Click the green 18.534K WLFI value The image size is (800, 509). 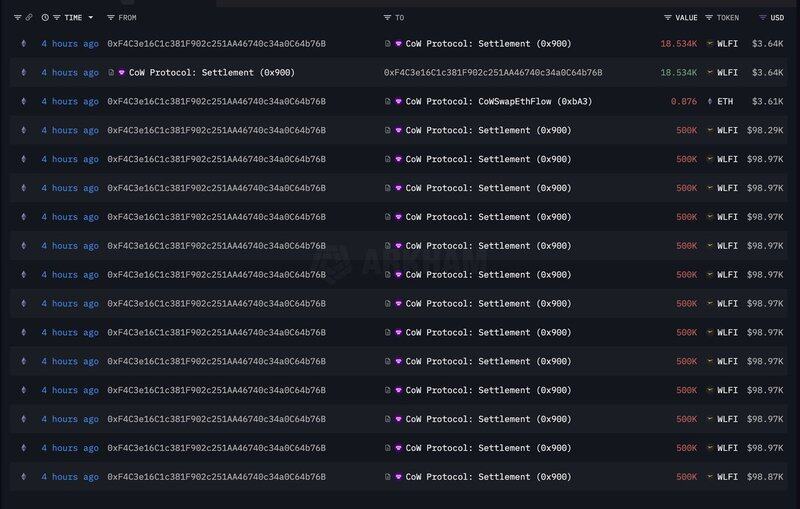678,73
